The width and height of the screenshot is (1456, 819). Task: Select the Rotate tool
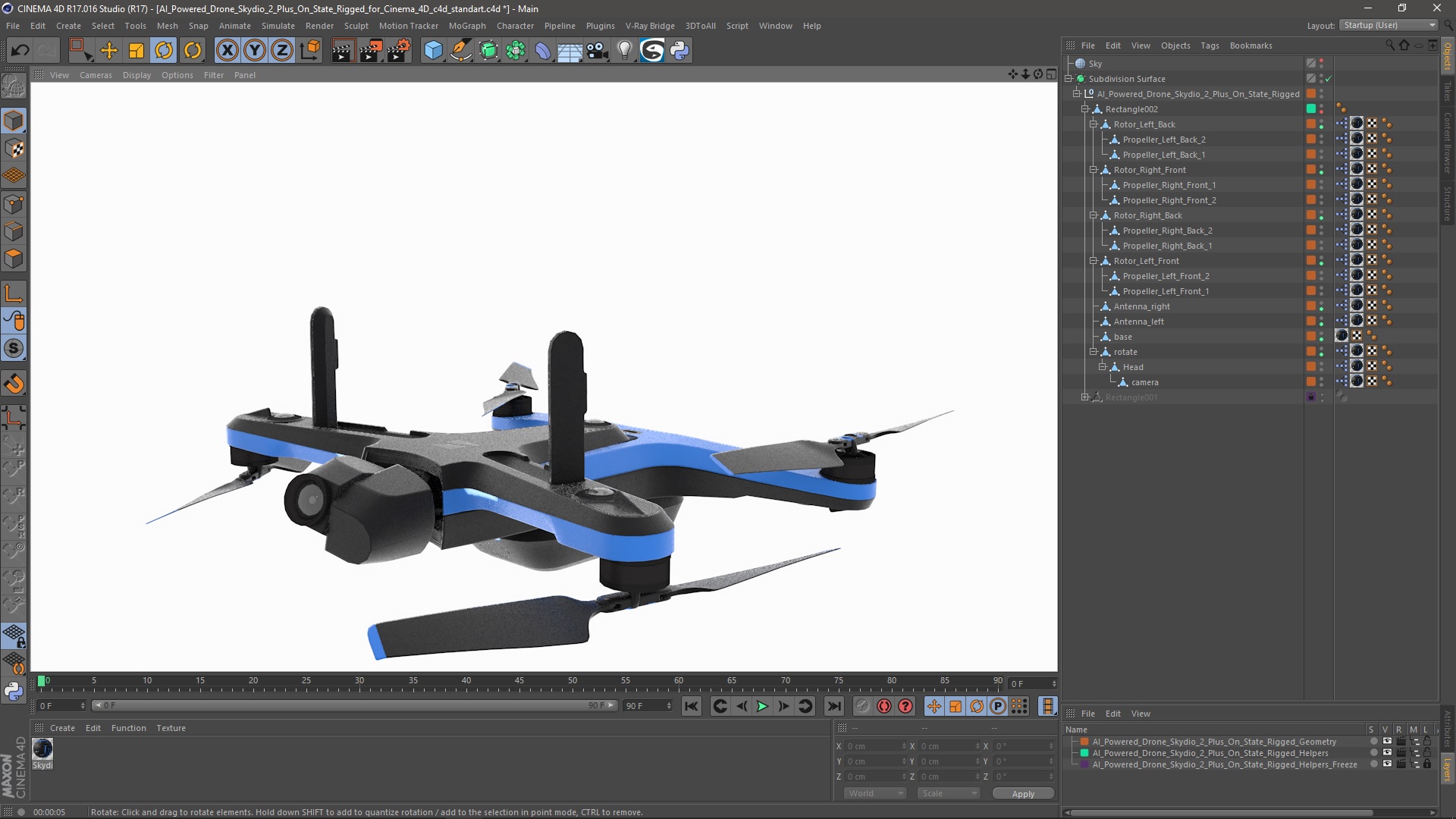click(x=164, y=51)
